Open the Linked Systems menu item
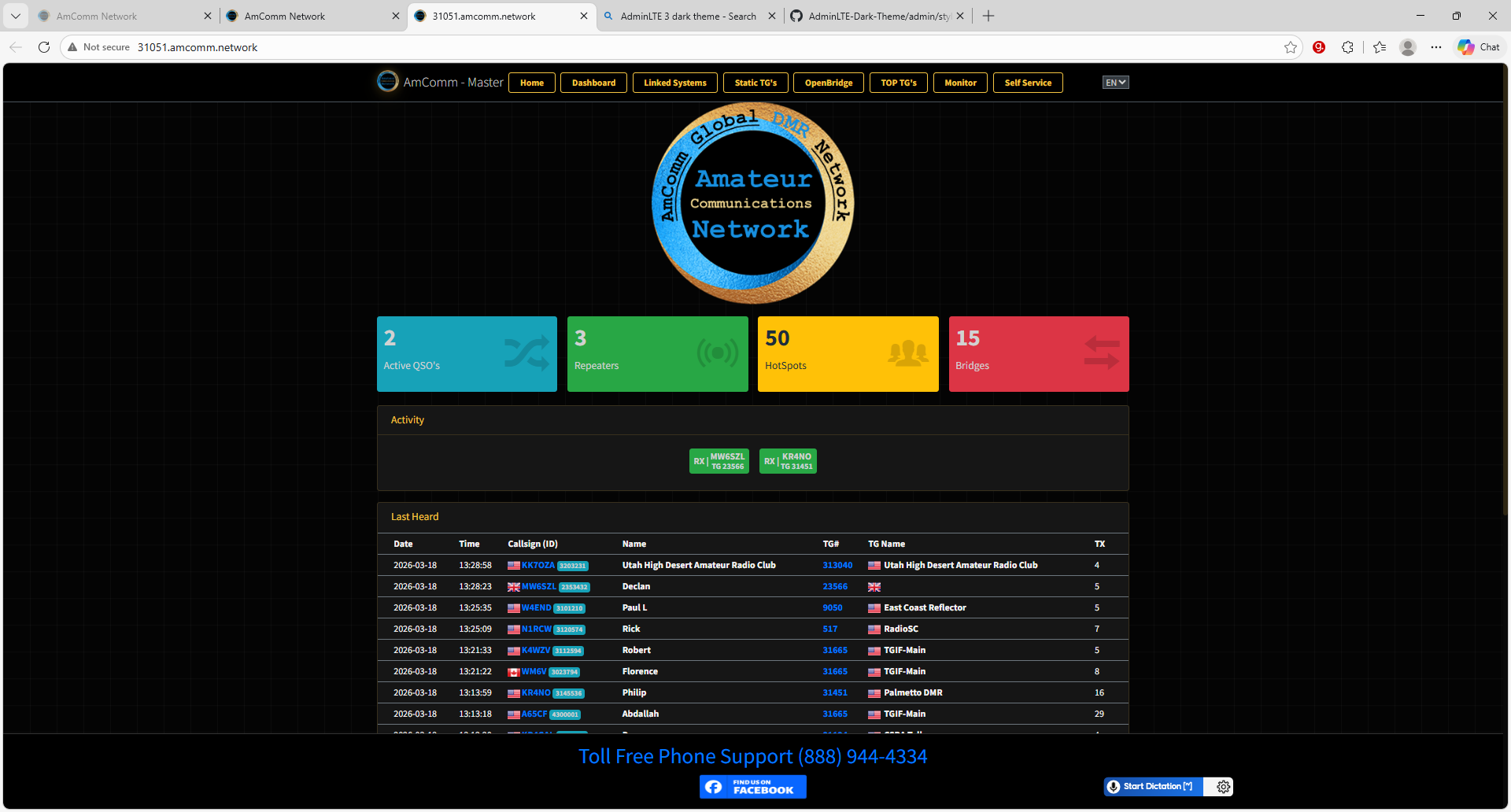This screenshot has width=1511, height=812. coord(674,82)
